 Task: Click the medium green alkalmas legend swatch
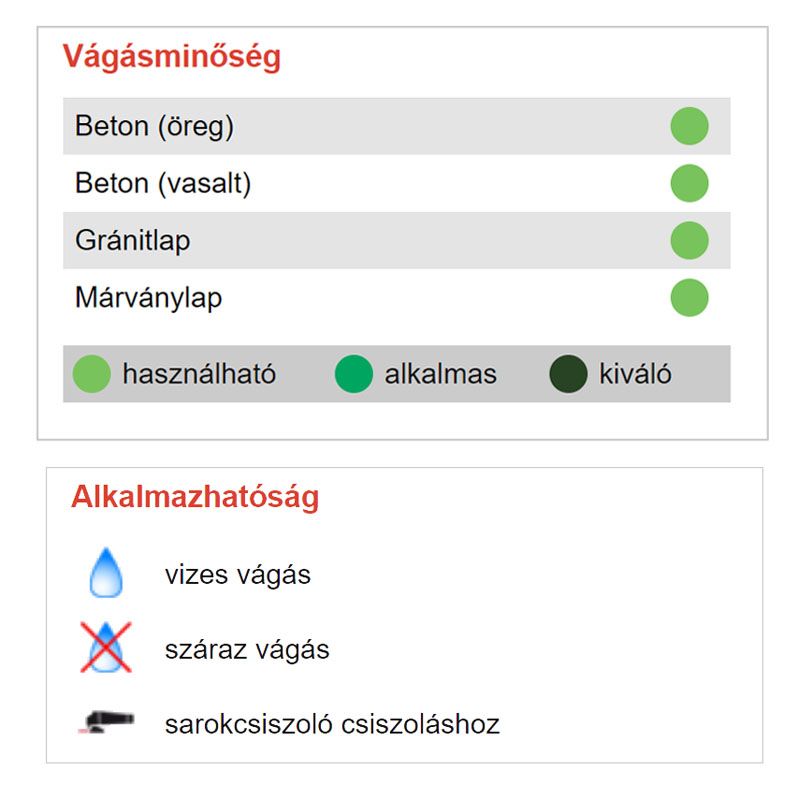pyautogui.click(x=353, y=374)
